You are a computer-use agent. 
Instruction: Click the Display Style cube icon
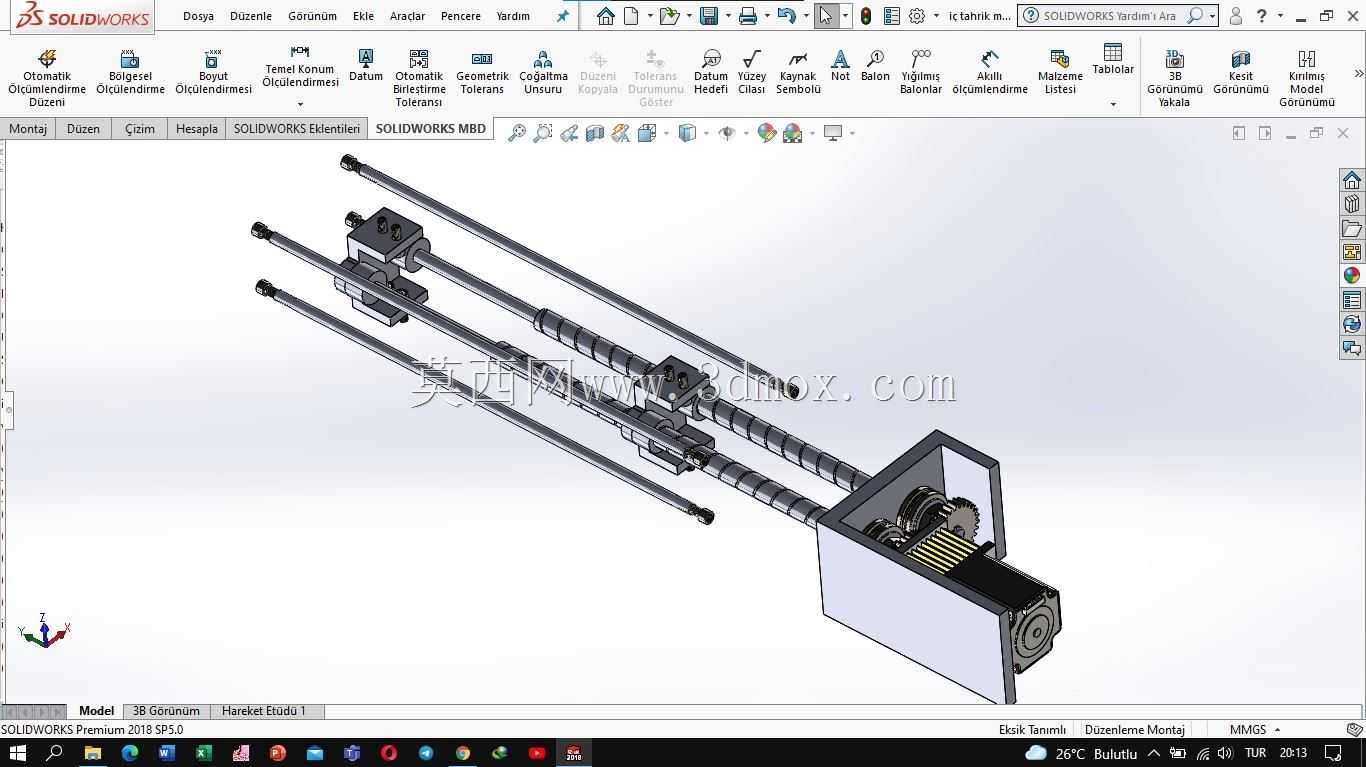pyautogui.click(x=687, y=133)
